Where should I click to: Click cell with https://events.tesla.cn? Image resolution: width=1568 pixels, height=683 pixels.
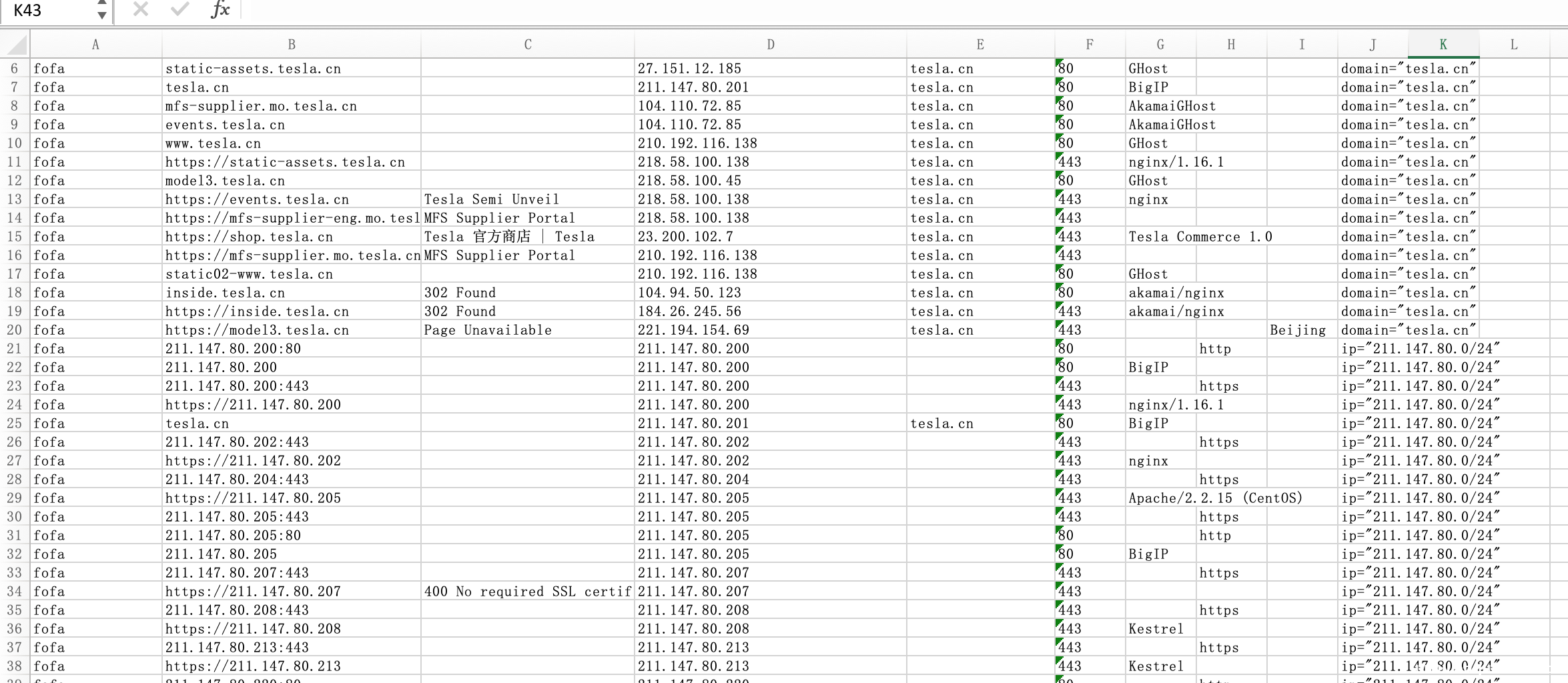coord(291,199)
